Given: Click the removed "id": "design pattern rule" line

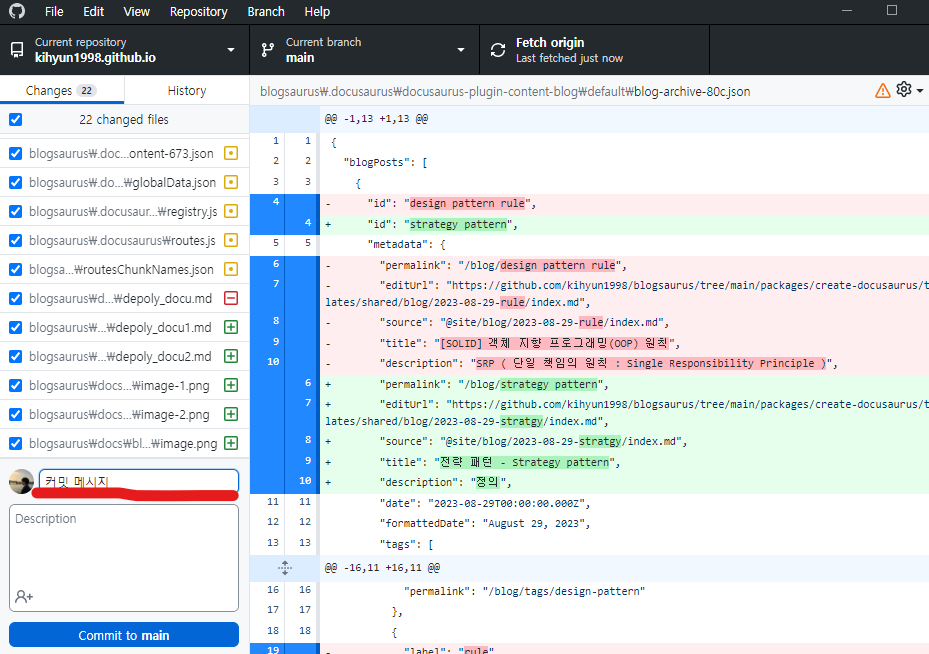Looking at the screenshot, I should click(x=624, y=203).
